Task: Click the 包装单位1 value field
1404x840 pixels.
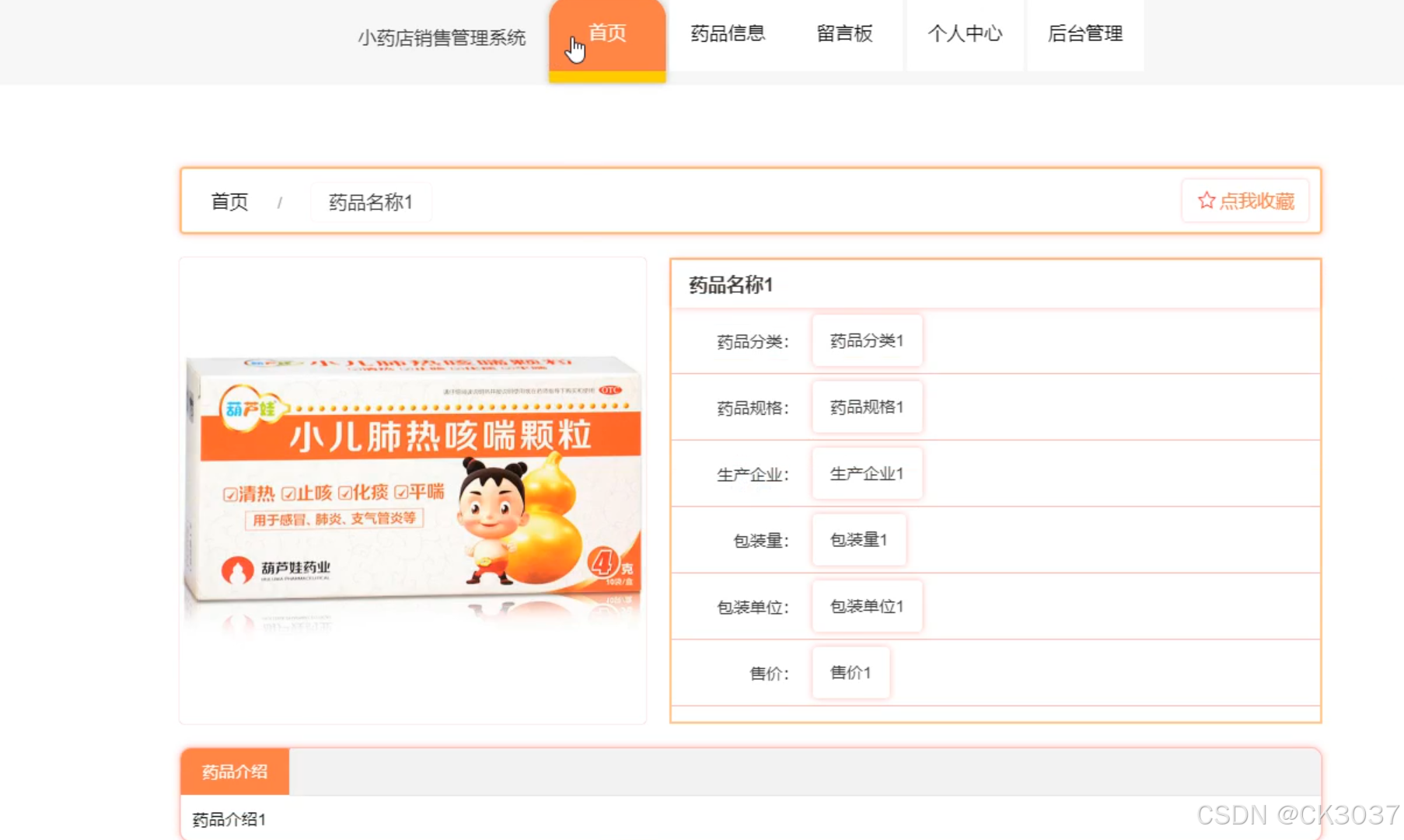Action: point(867,606)
